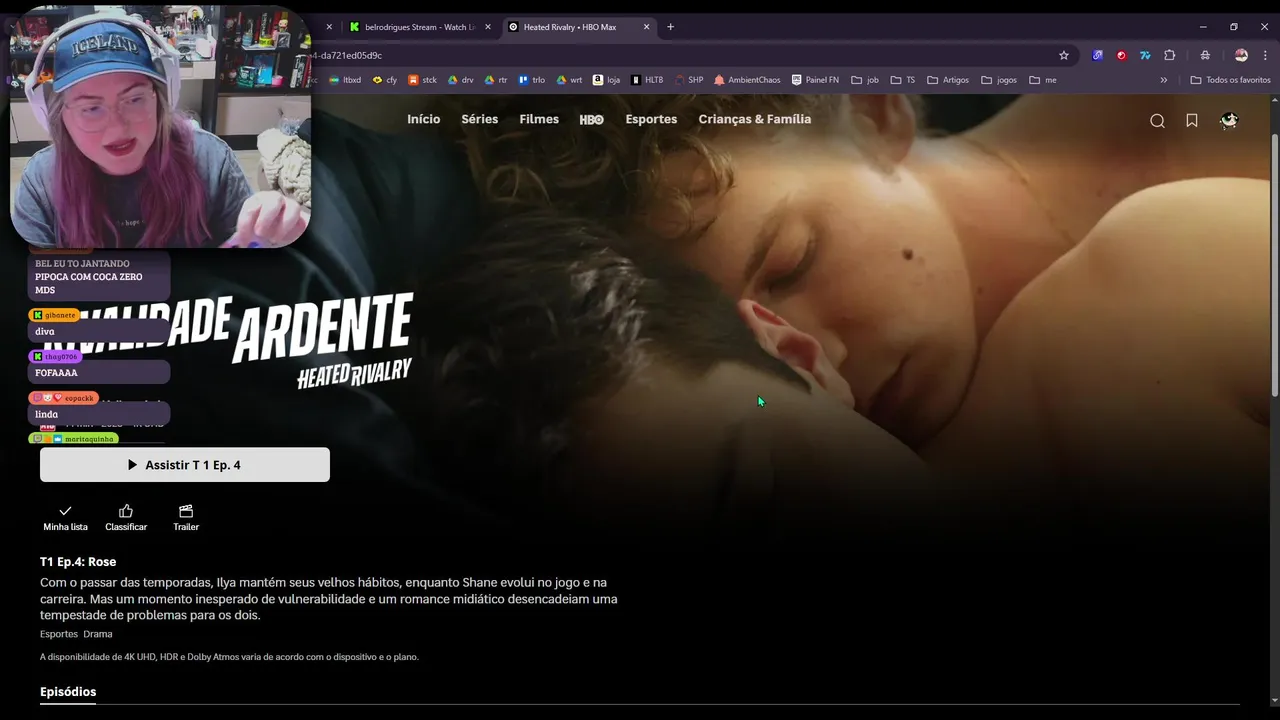Close the Heated Rivalry browser tab
The height and width of the screenshot is (720, 1280).
(646, 27)
